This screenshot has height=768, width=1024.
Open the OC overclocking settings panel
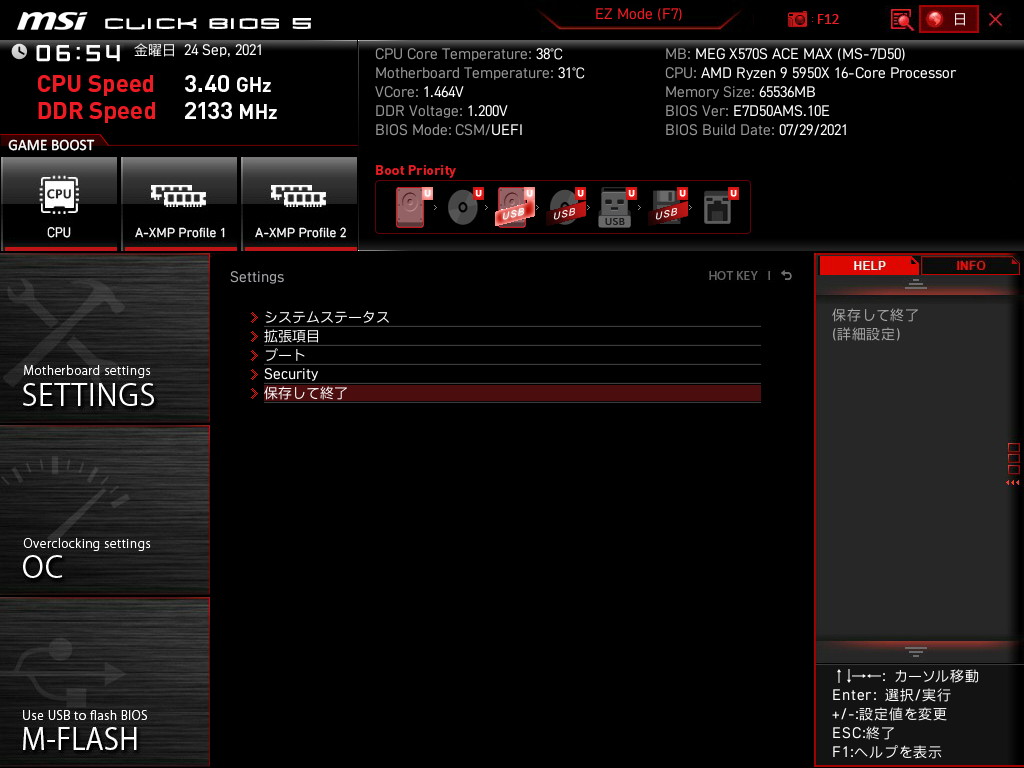coord(104,511)
